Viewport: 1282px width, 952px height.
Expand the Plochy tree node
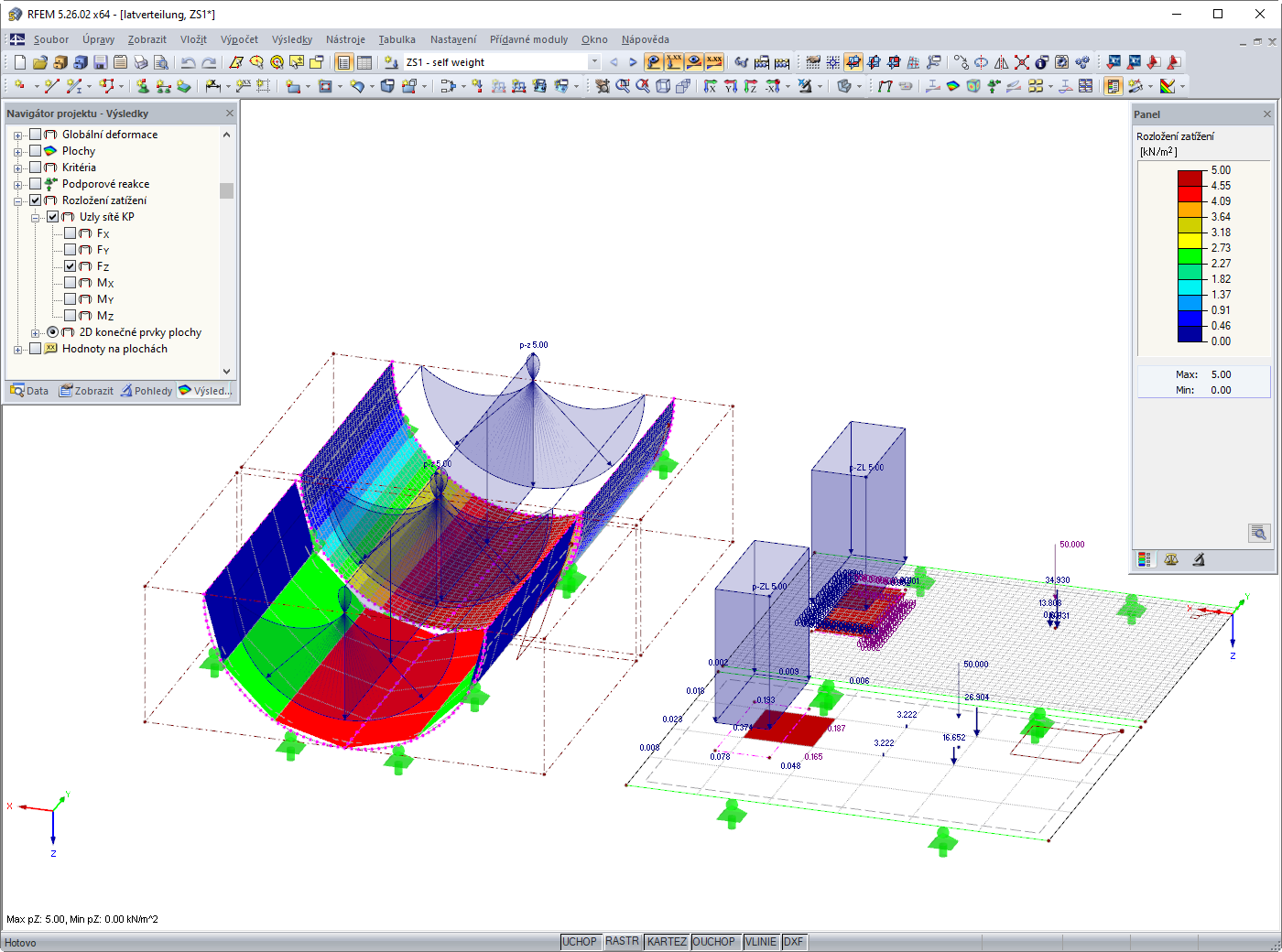click(x=17, y=152)
